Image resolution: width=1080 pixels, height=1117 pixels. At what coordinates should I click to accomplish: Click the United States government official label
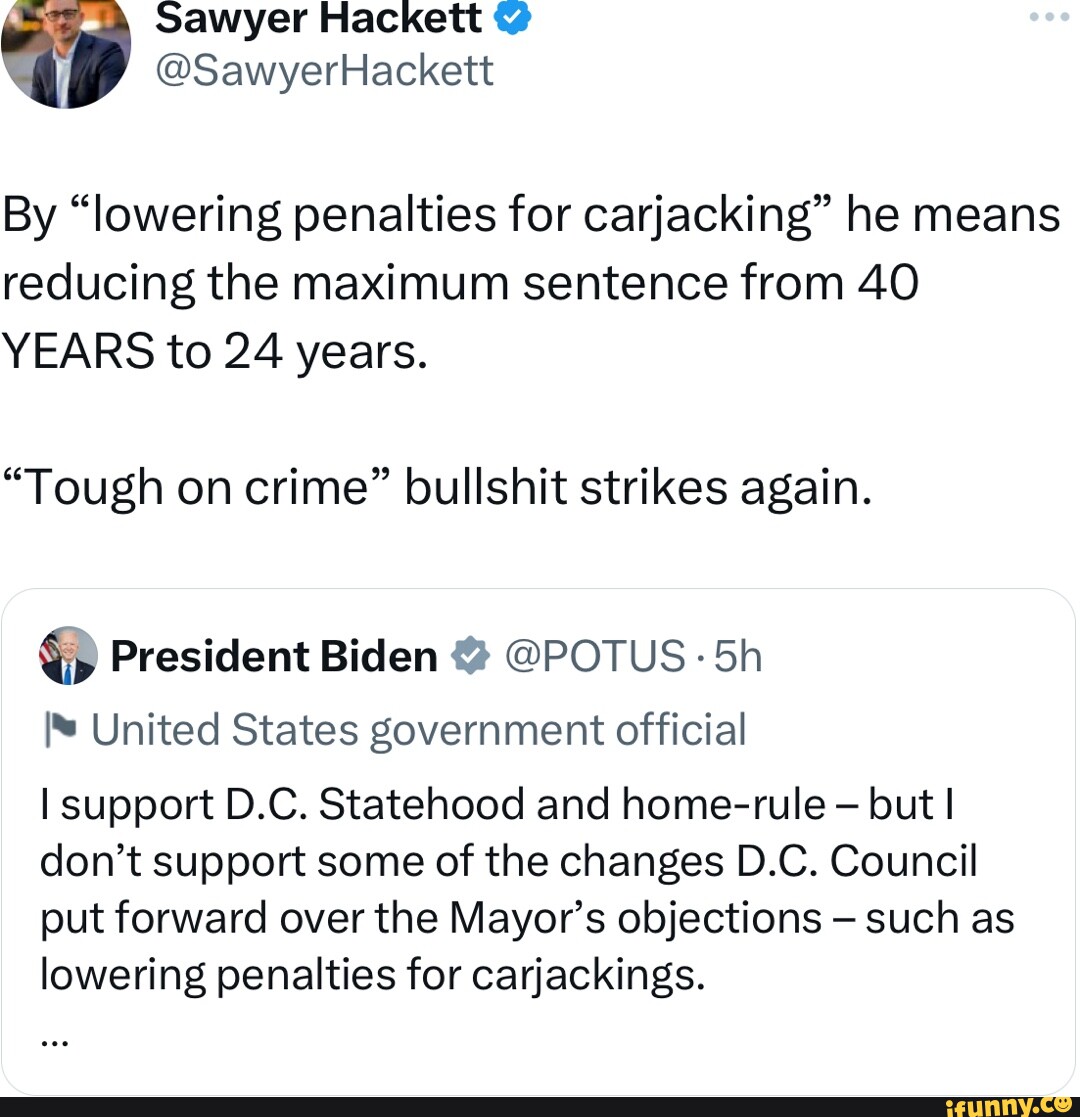point(419,730)
